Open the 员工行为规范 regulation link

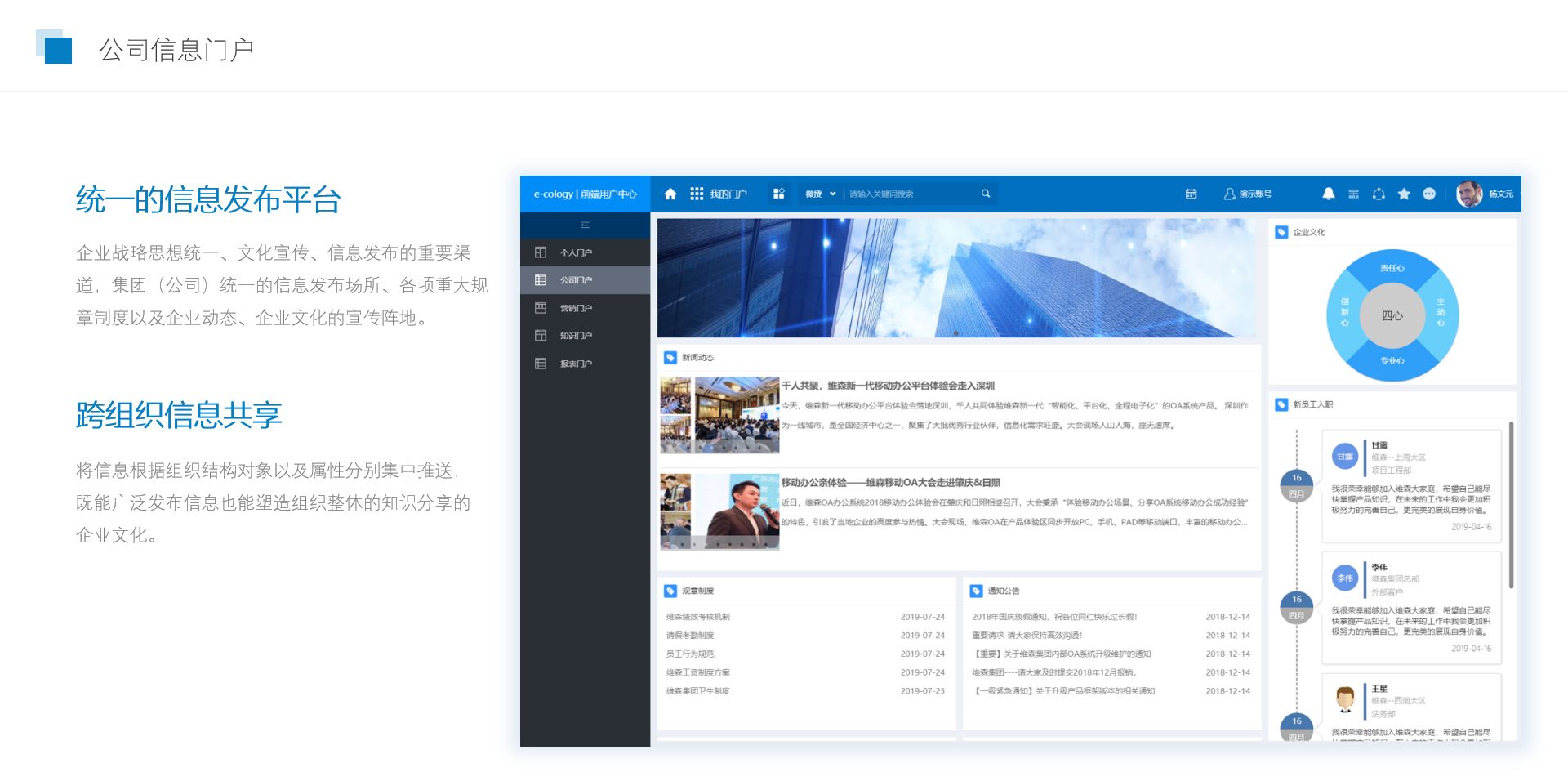[x=690, y=654]
